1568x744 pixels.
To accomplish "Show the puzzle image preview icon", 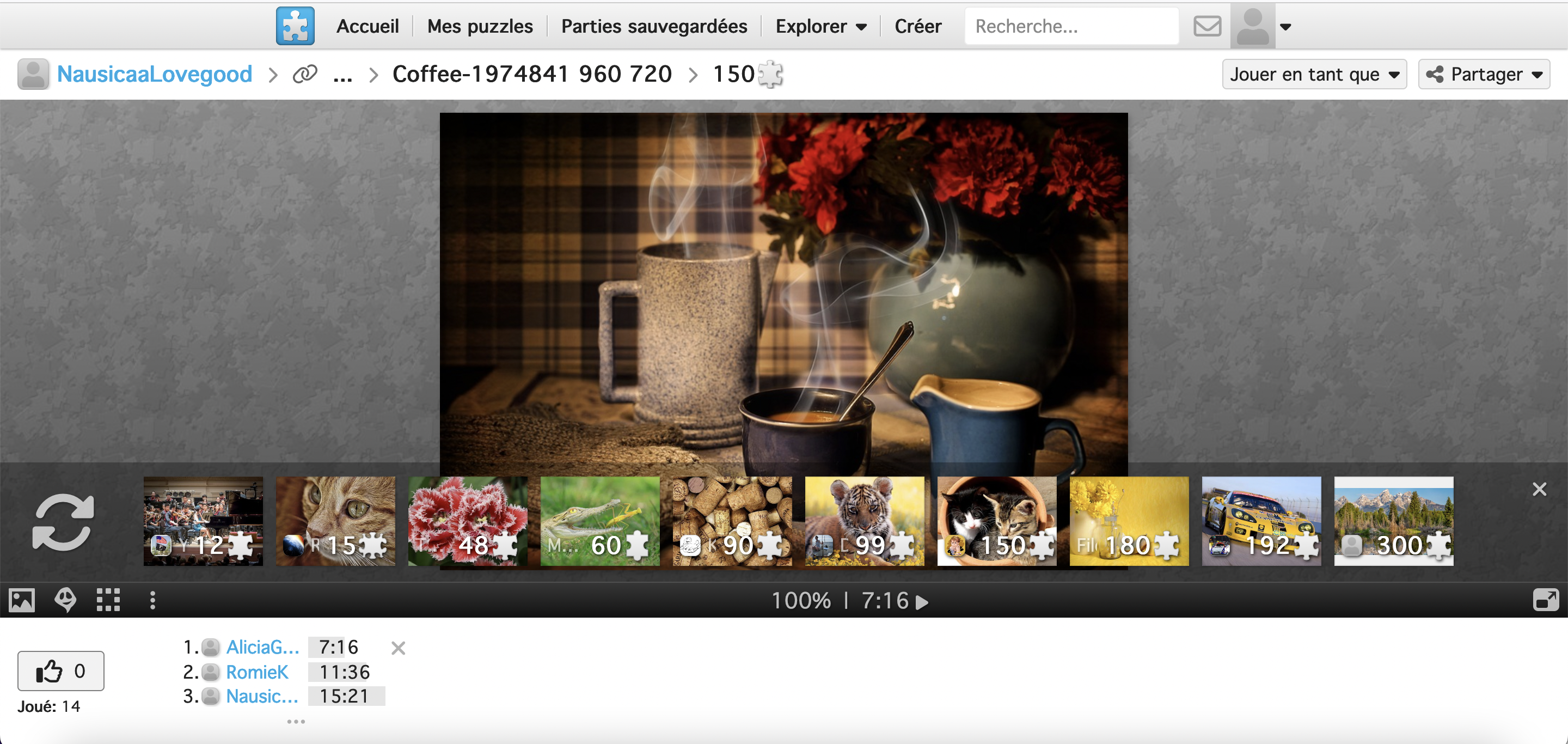I will pyautogui.click(x=22, y=600).
